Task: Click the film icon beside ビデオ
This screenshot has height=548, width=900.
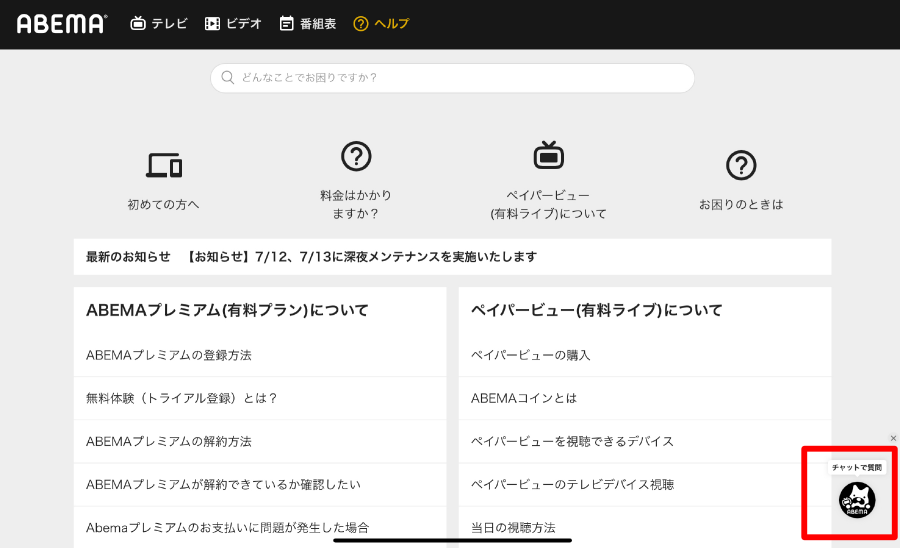Action: [212, 24]
